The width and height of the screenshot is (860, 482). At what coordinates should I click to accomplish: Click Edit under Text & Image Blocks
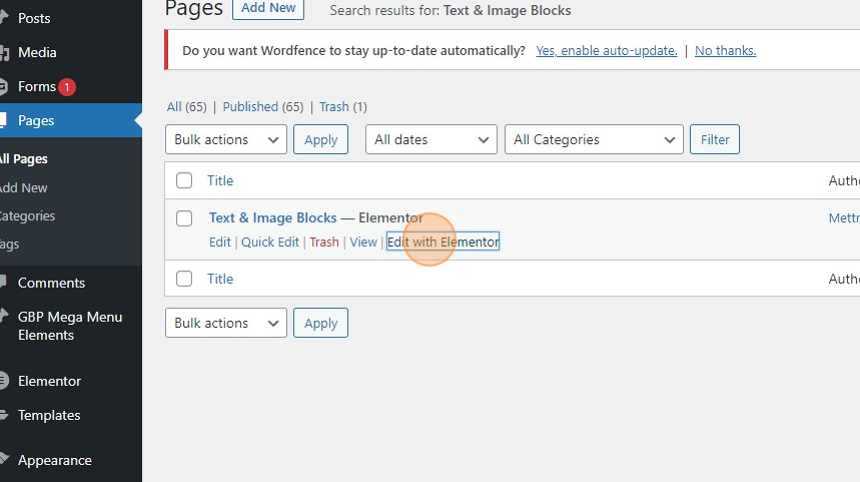(220, 242)
